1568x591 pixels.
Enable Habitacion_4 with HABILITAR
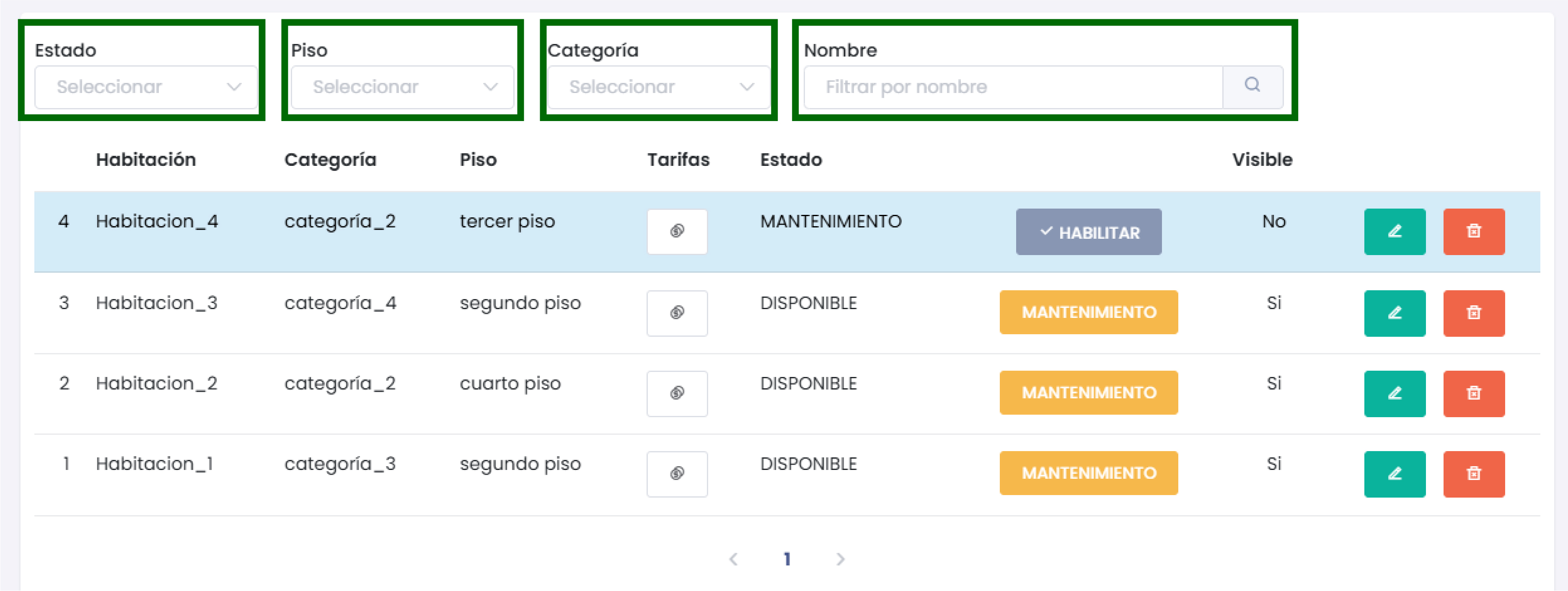pos(1088,231)
